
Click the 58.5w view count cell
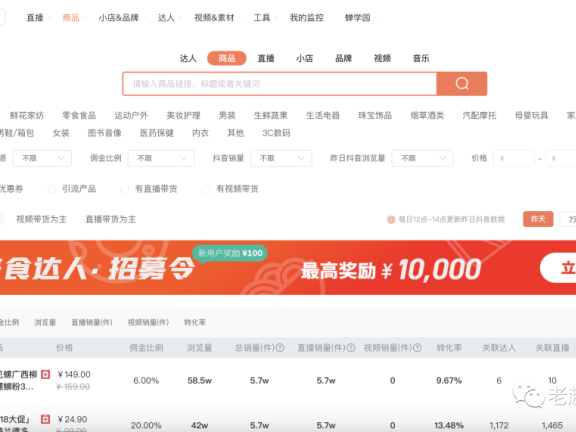[x=199, y=381]
